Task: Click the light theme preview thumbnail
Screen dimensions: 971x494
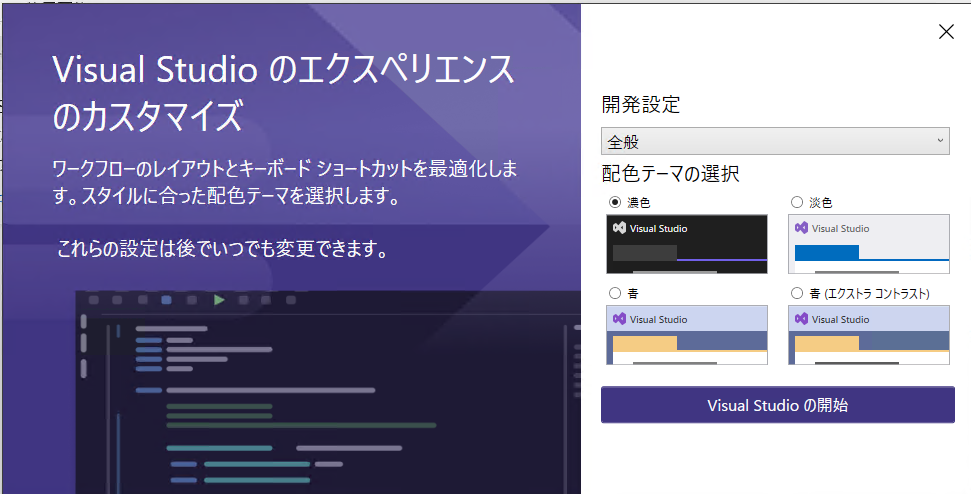Action: 868,244
